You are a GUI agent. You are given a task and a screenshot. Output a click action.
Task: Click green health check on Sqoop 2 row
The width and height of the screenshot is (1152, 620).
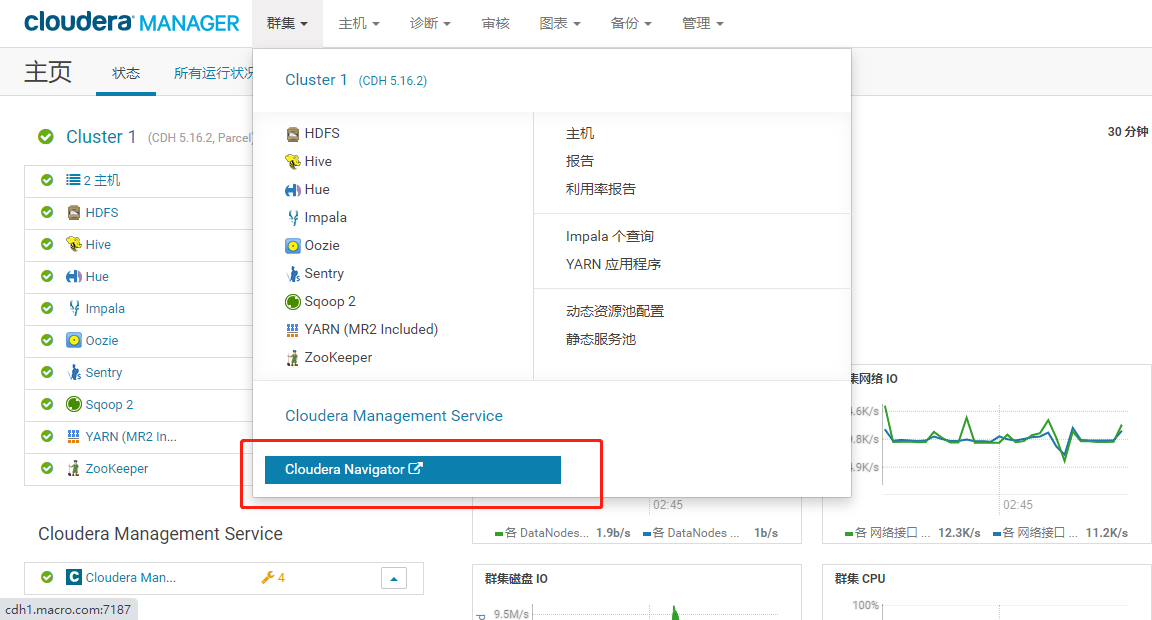pos(47,404)
